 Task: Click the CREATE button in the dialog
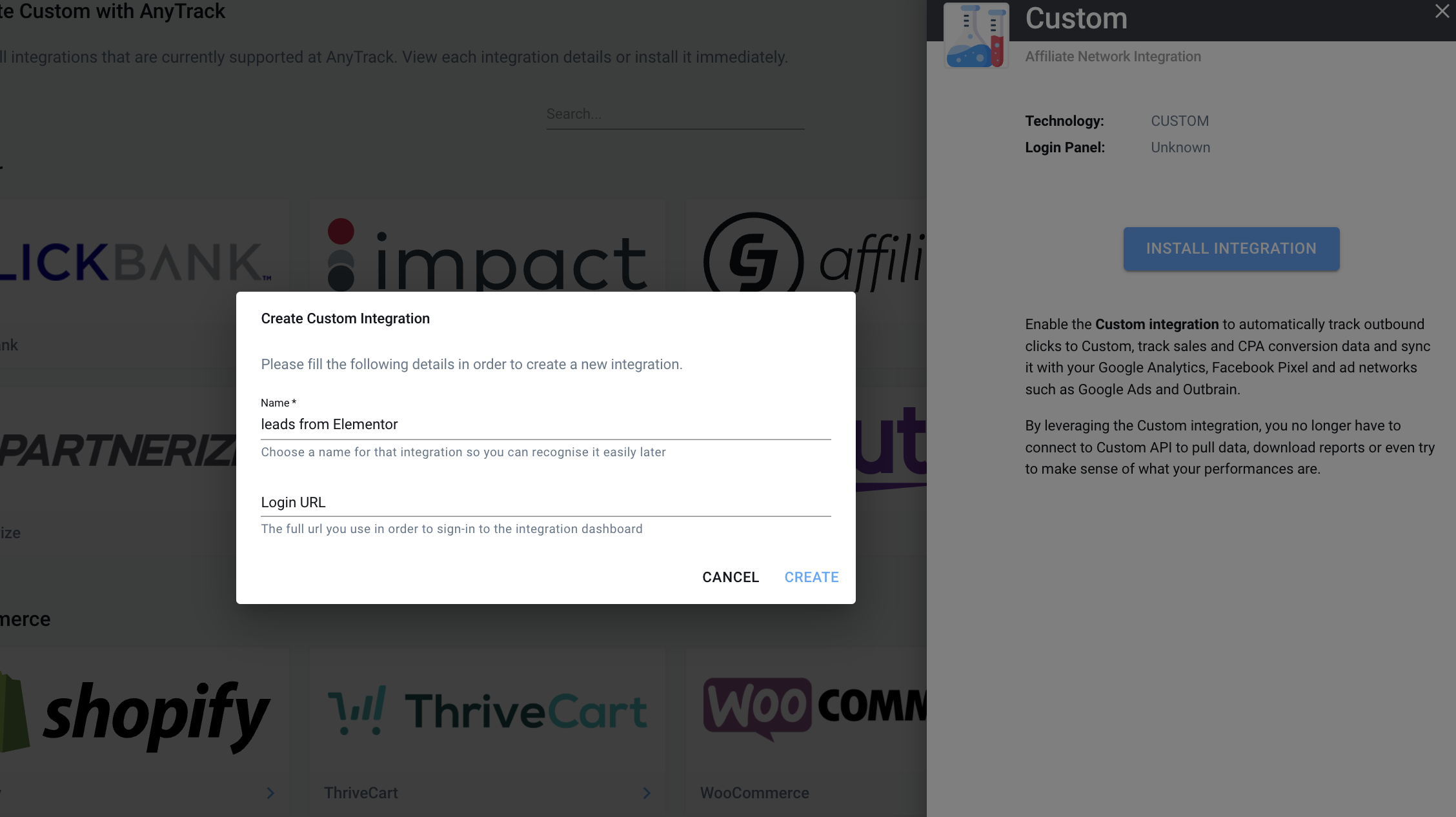click(811, 577)
